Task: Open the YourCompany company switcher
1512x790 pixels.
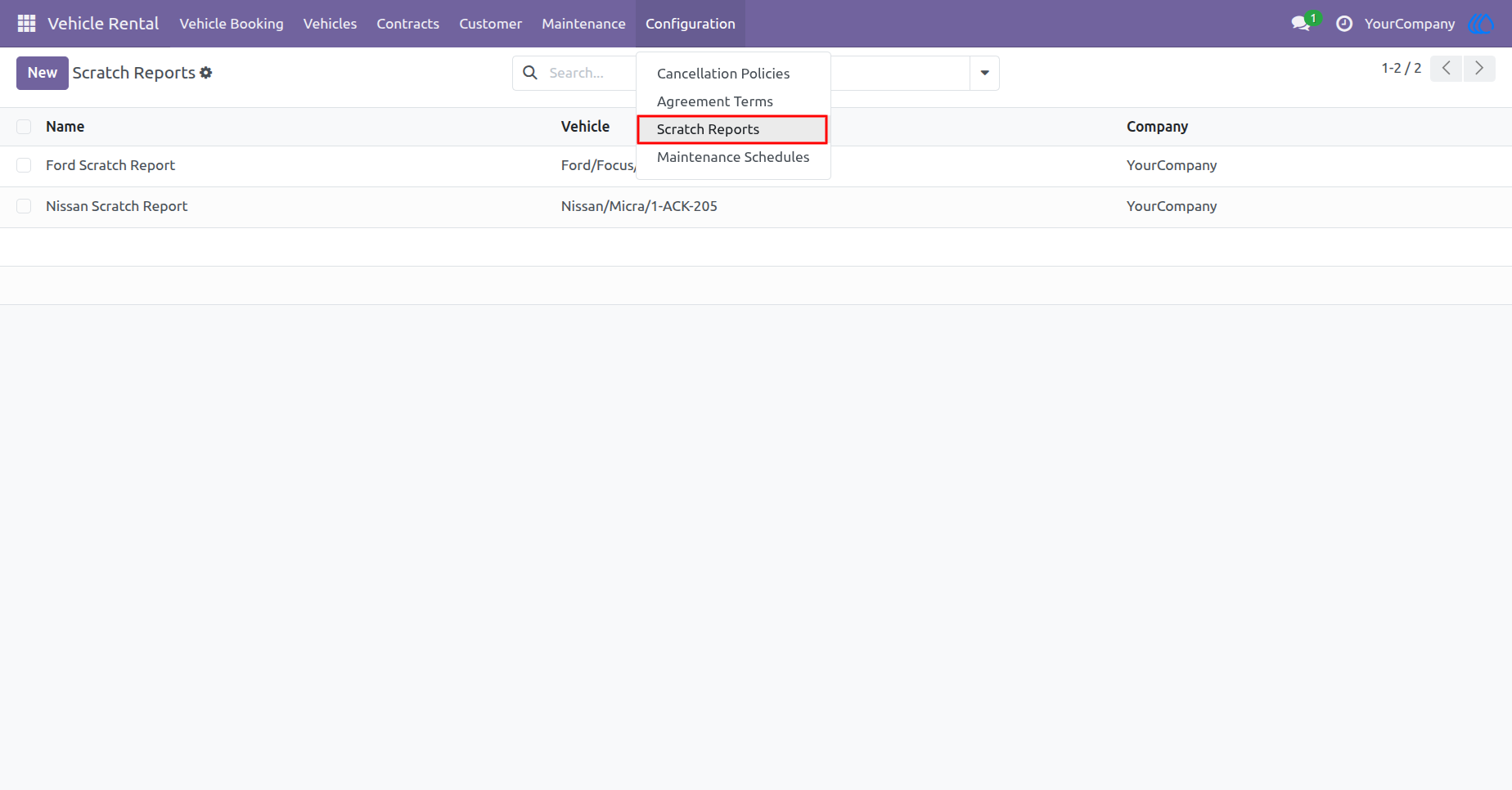Action: pyautogui.click(x=1410, y=24)
